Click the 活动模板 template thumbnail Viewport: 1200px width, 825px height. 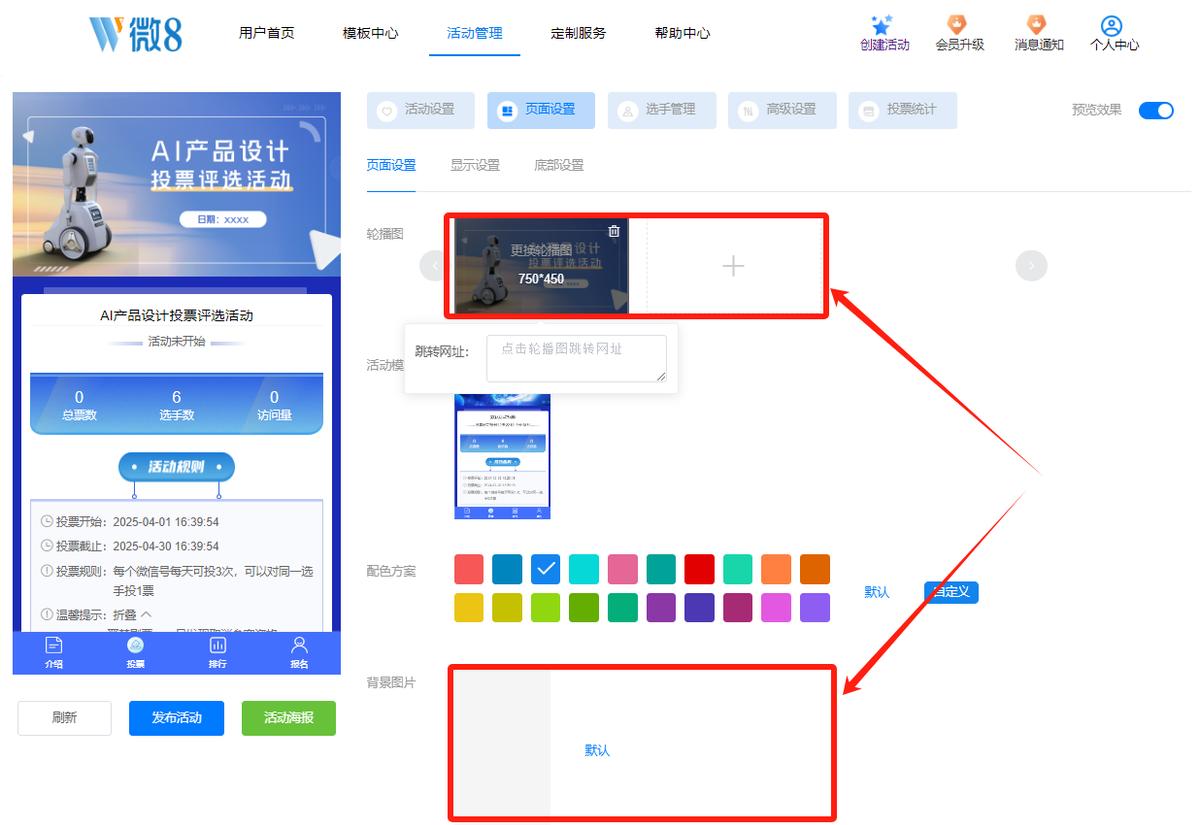[x=503, y=456]
